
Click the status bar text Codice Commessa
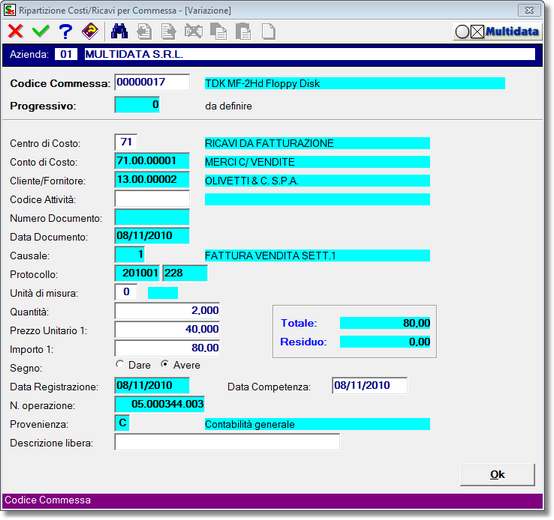pos(48,500)
